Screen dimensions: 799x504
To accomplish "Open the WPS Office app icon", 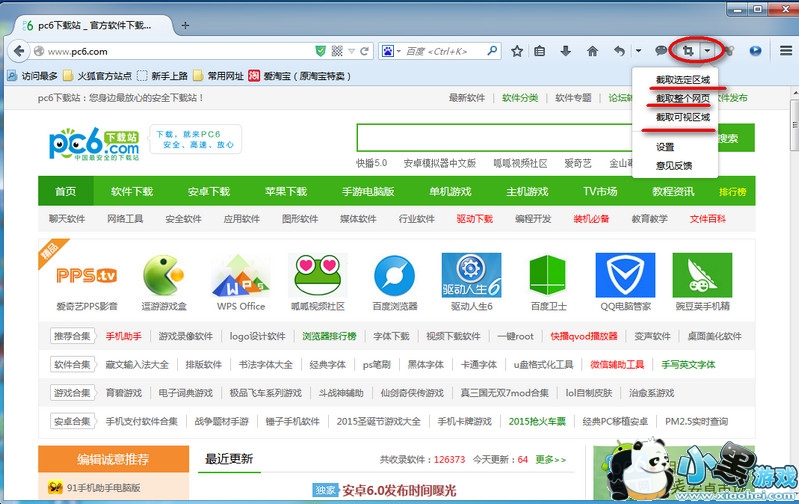I will (x=241, y=276).
